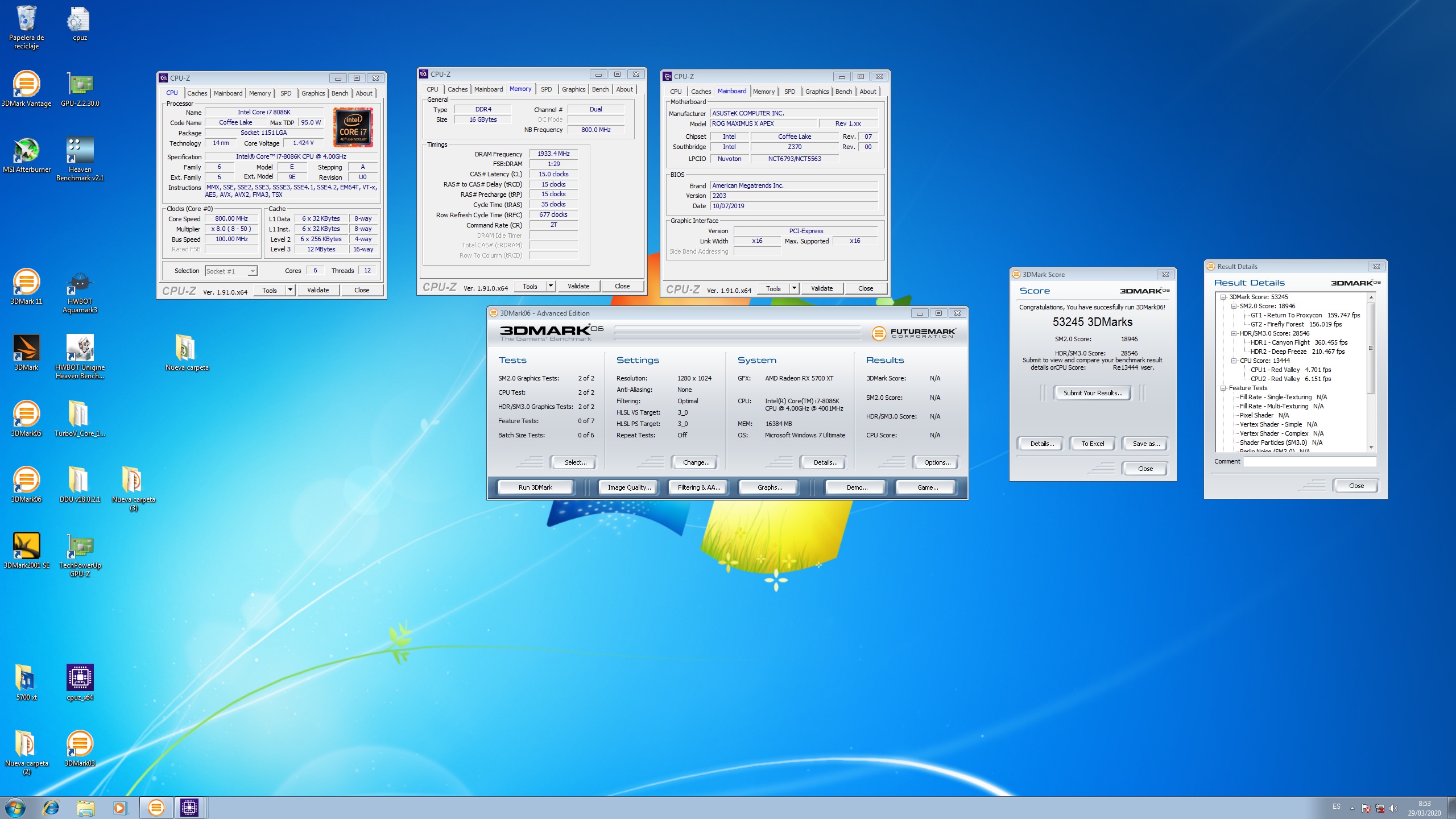Screen dimensions: 1456x819
Task: Click the ES language indicator in the taskbar
Action: pos(1337,806)
